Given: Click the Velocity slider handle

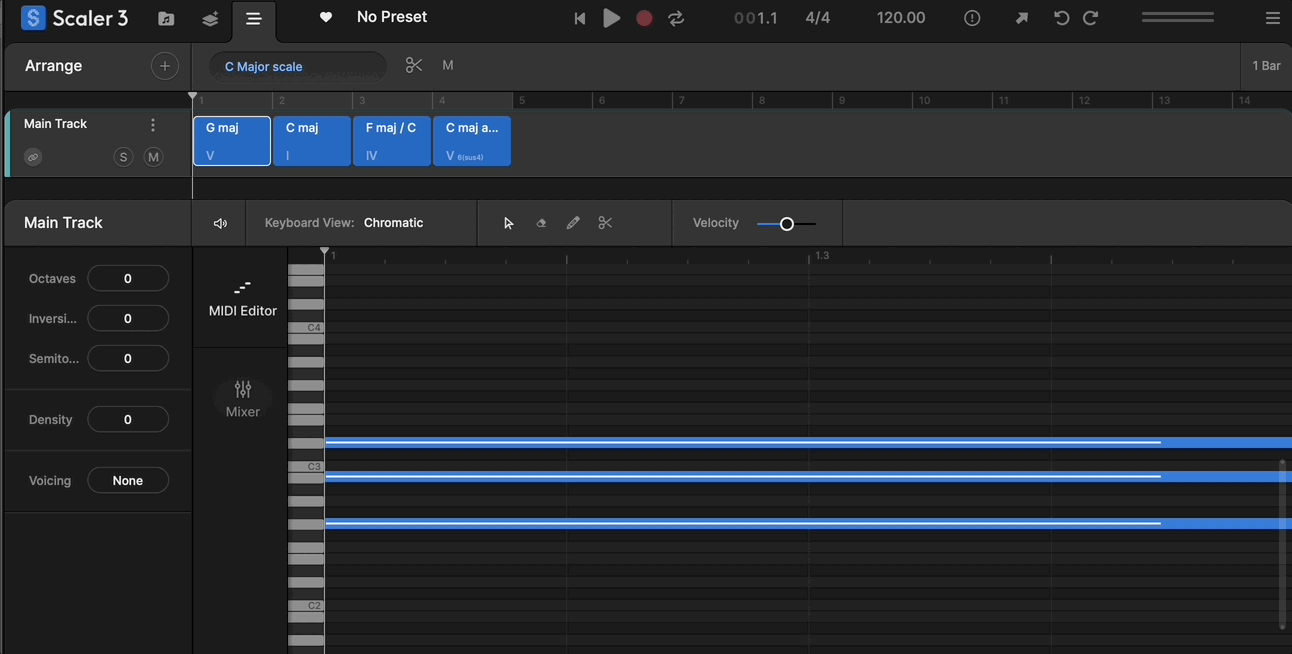Looking at the screenshot, I should pyautogui.click(x=787, y=224).
